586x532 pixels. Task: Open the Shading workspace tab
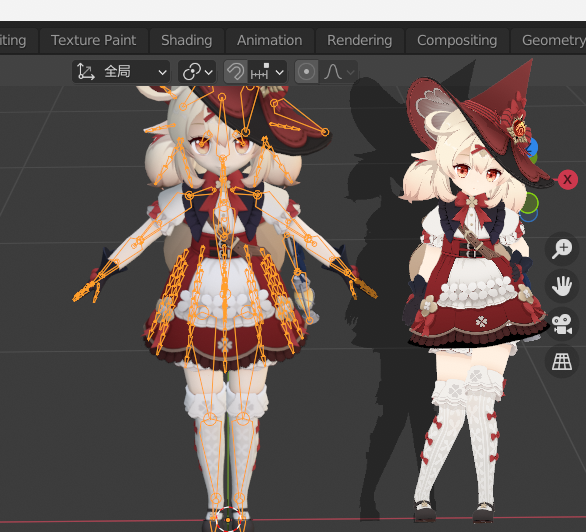click(x=186, y=40)
